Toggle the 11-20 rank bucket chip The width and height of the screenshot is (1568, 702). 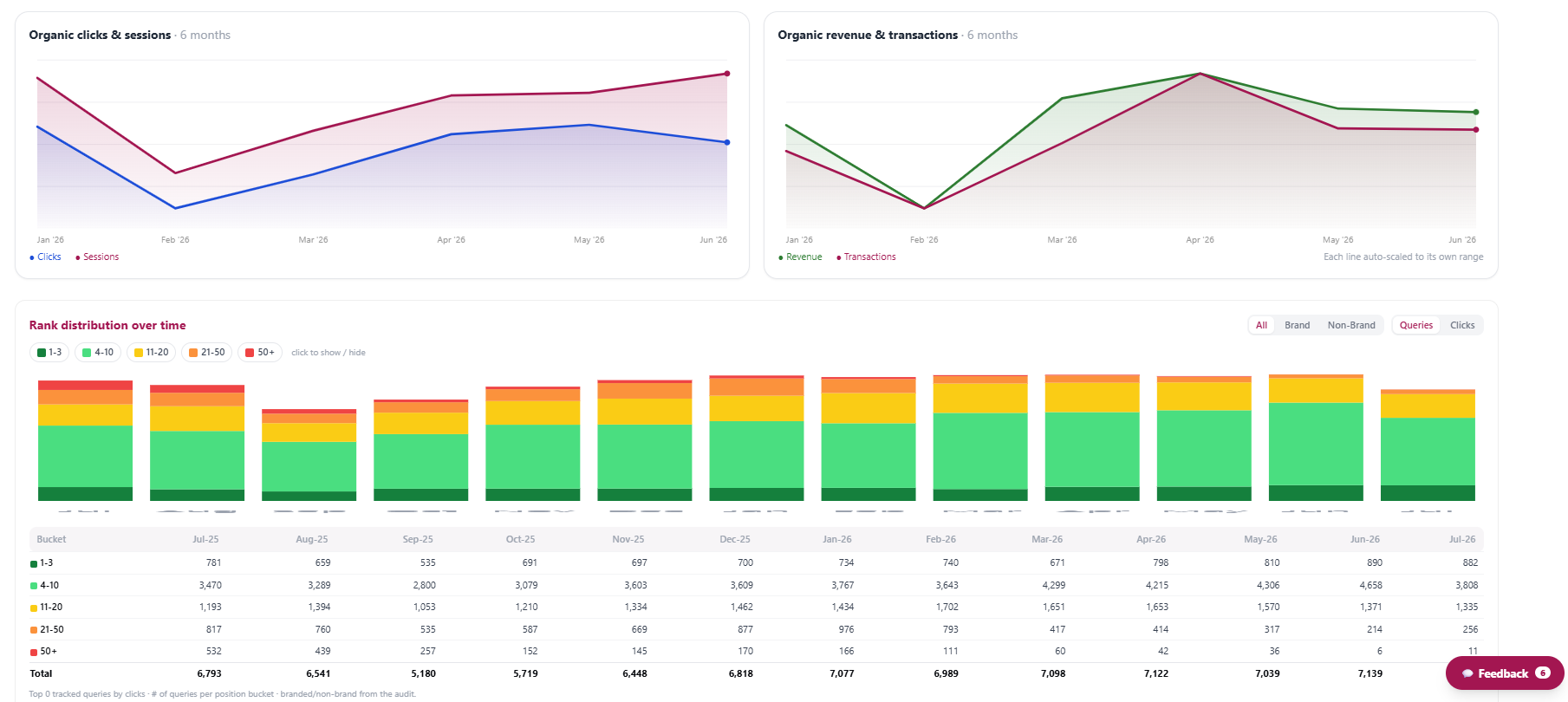tap(151, 353)
